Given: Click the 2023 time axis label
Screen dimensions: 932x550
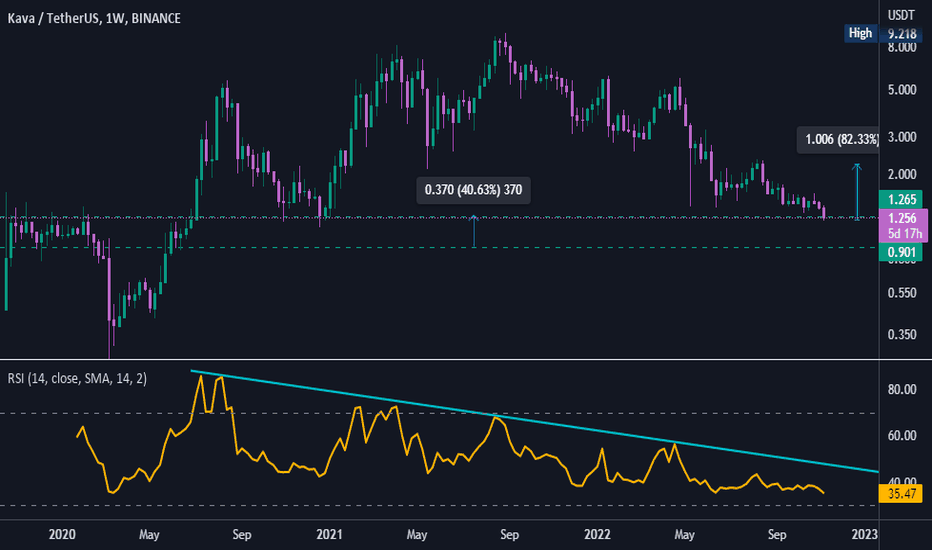Looking at the screenshot, I should (864, 535).
